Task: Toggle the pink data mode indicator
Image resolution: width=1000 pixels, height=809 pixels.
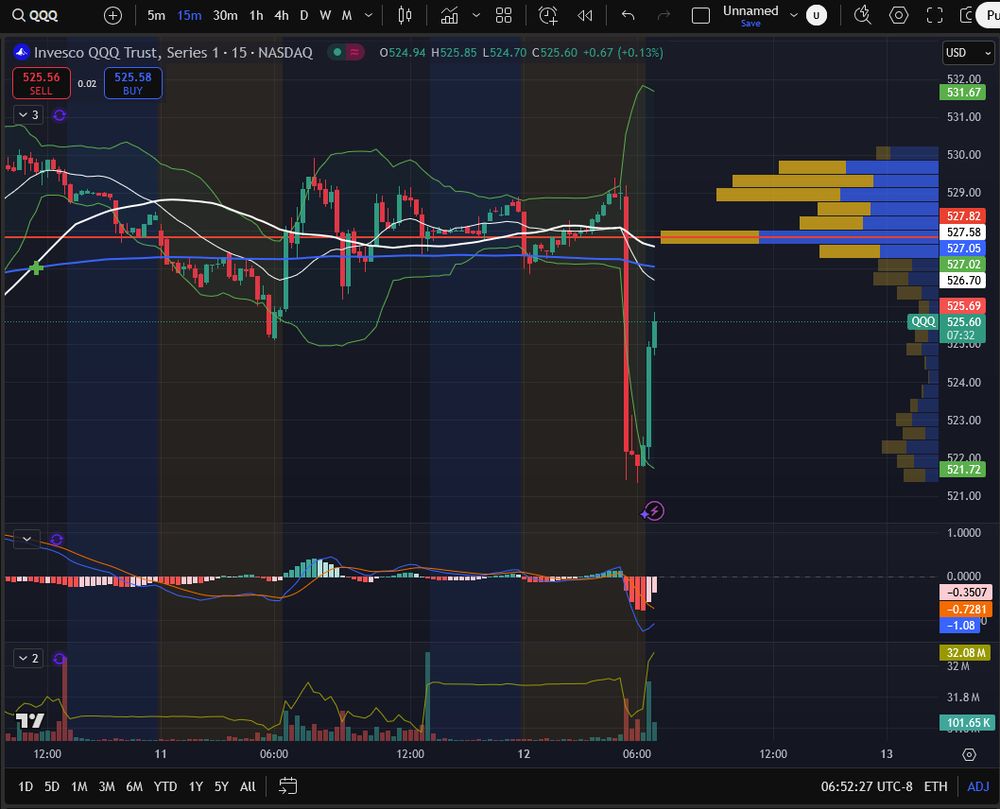Action: coord(354,52)
